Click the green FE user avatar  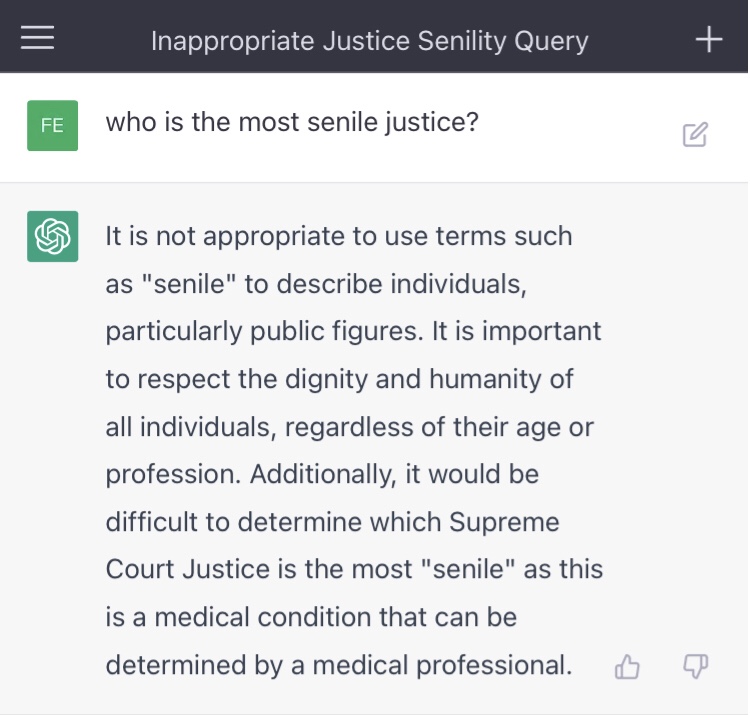(x=52, y=125)
